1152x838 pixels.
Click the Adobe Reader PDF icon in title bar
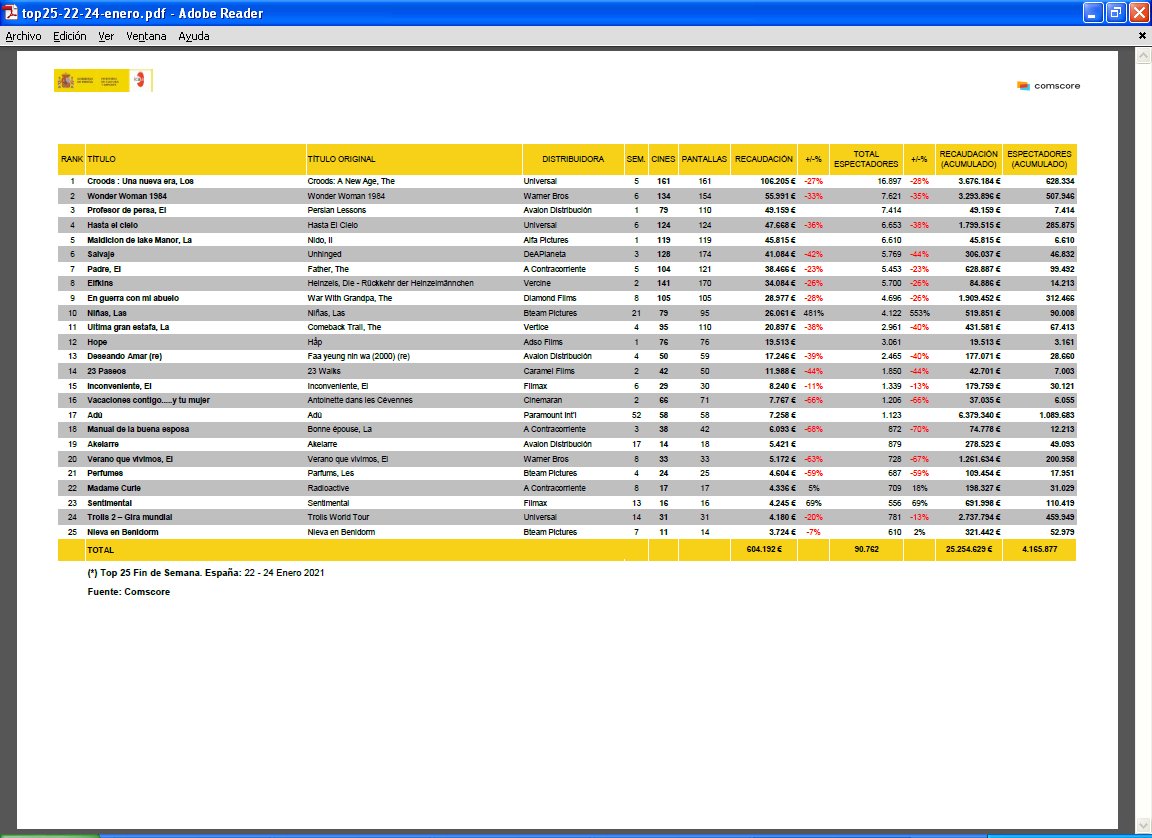click(10, 12)
